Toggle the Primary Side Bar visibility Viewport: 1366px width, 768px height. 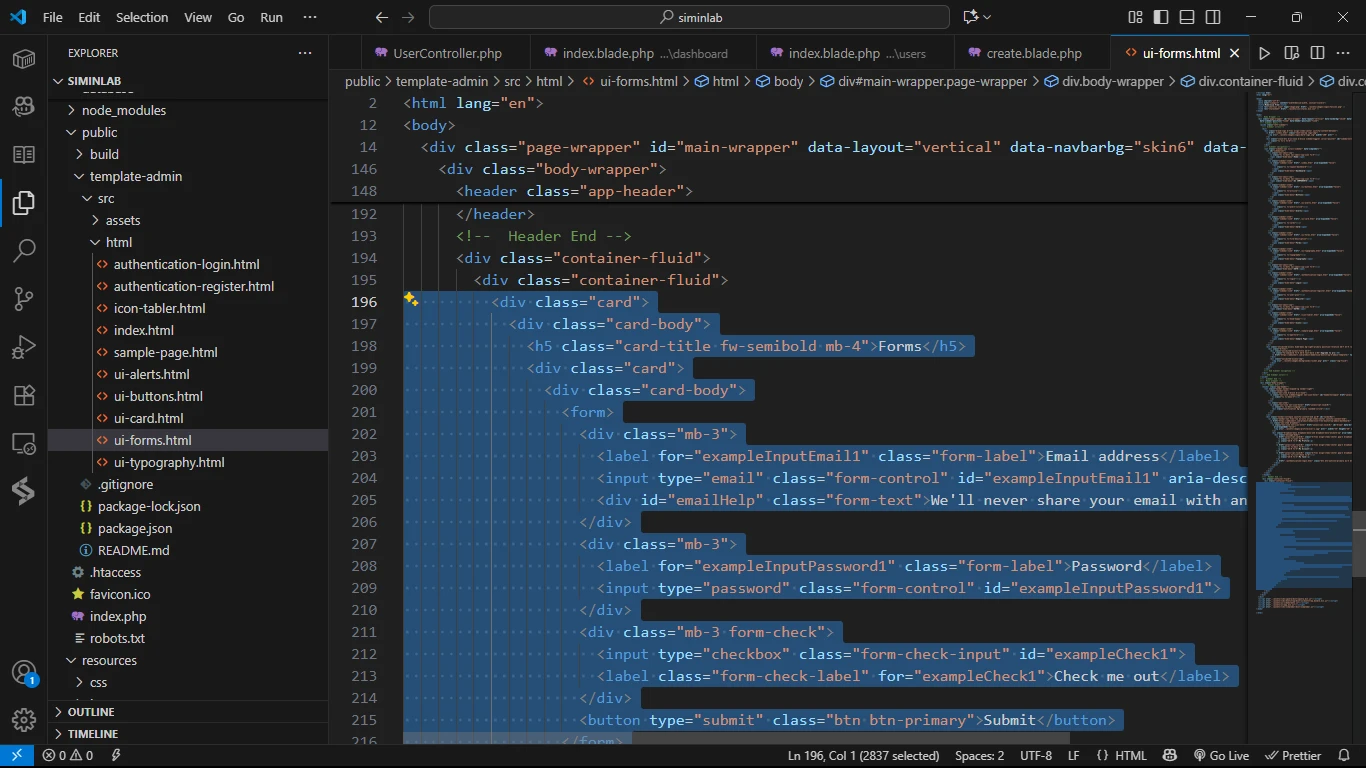[1161, 17]
